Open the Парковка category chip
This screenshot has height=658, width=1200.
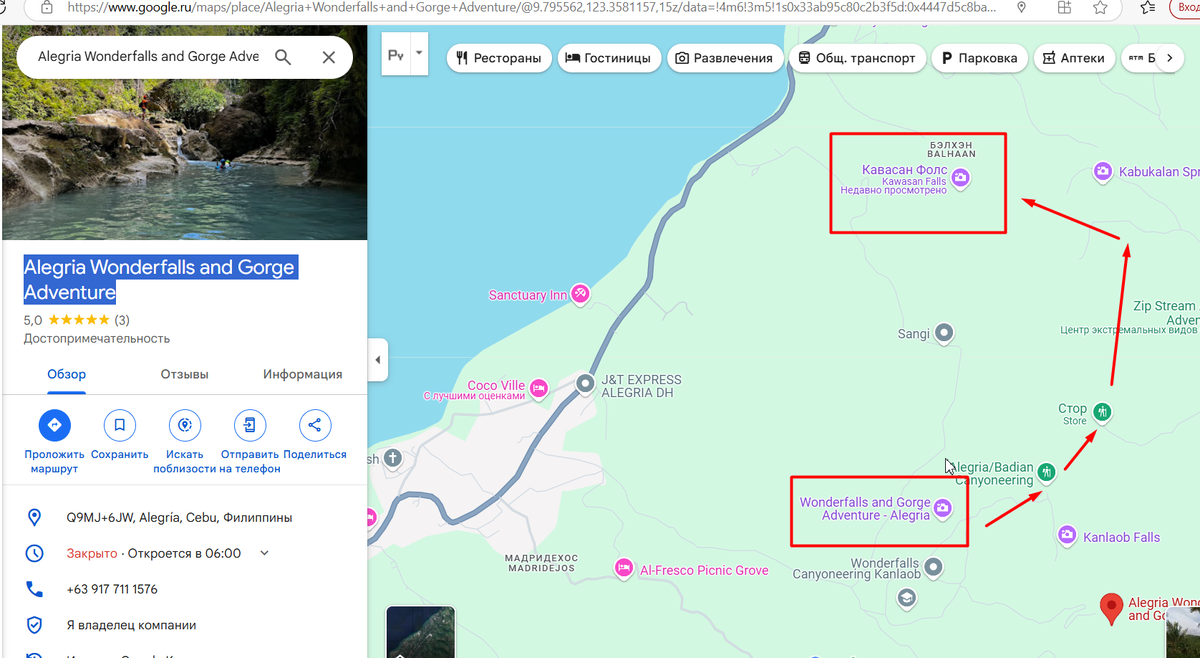point(979,58)
